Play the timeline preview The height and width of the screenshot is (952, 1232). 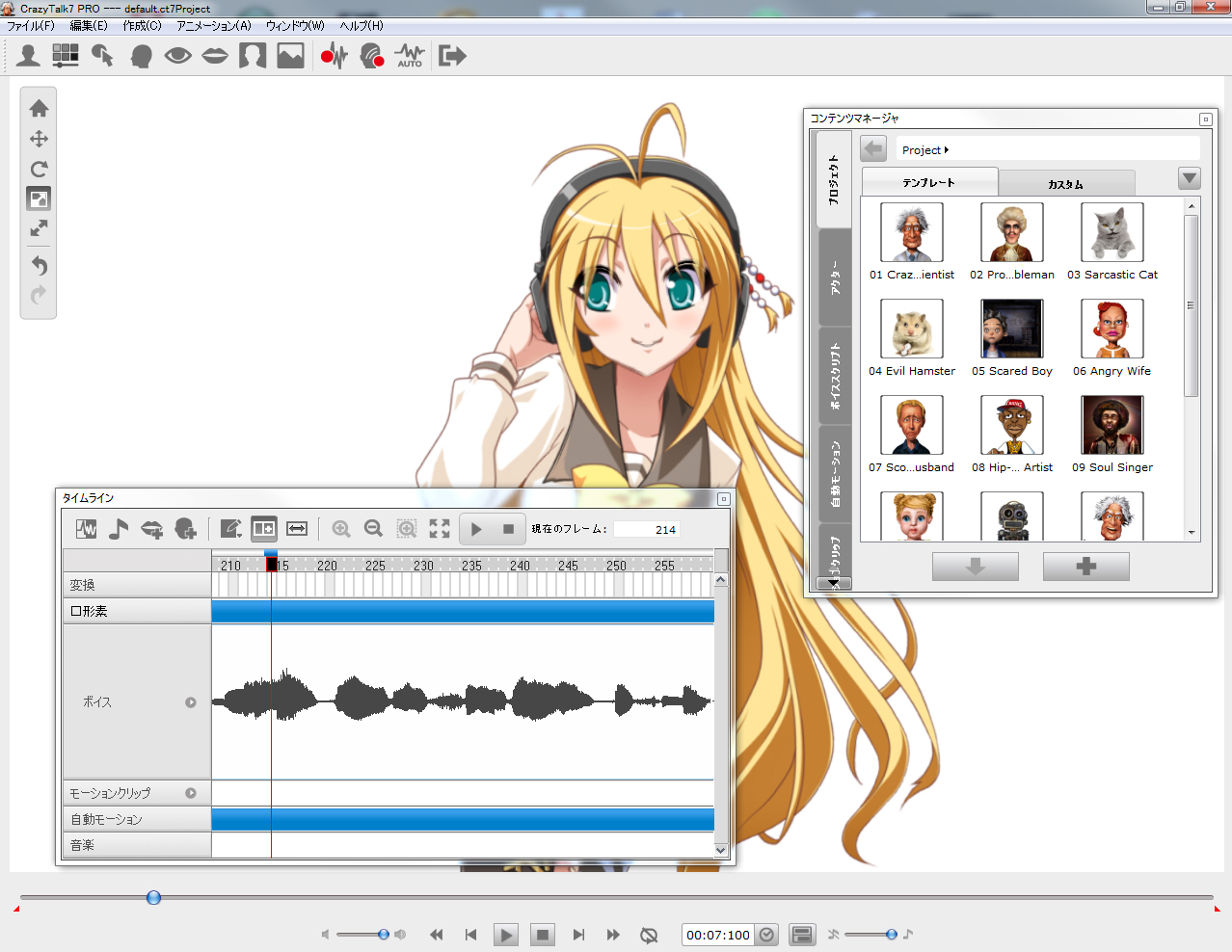pyautogui.click(x=476, y=528)
